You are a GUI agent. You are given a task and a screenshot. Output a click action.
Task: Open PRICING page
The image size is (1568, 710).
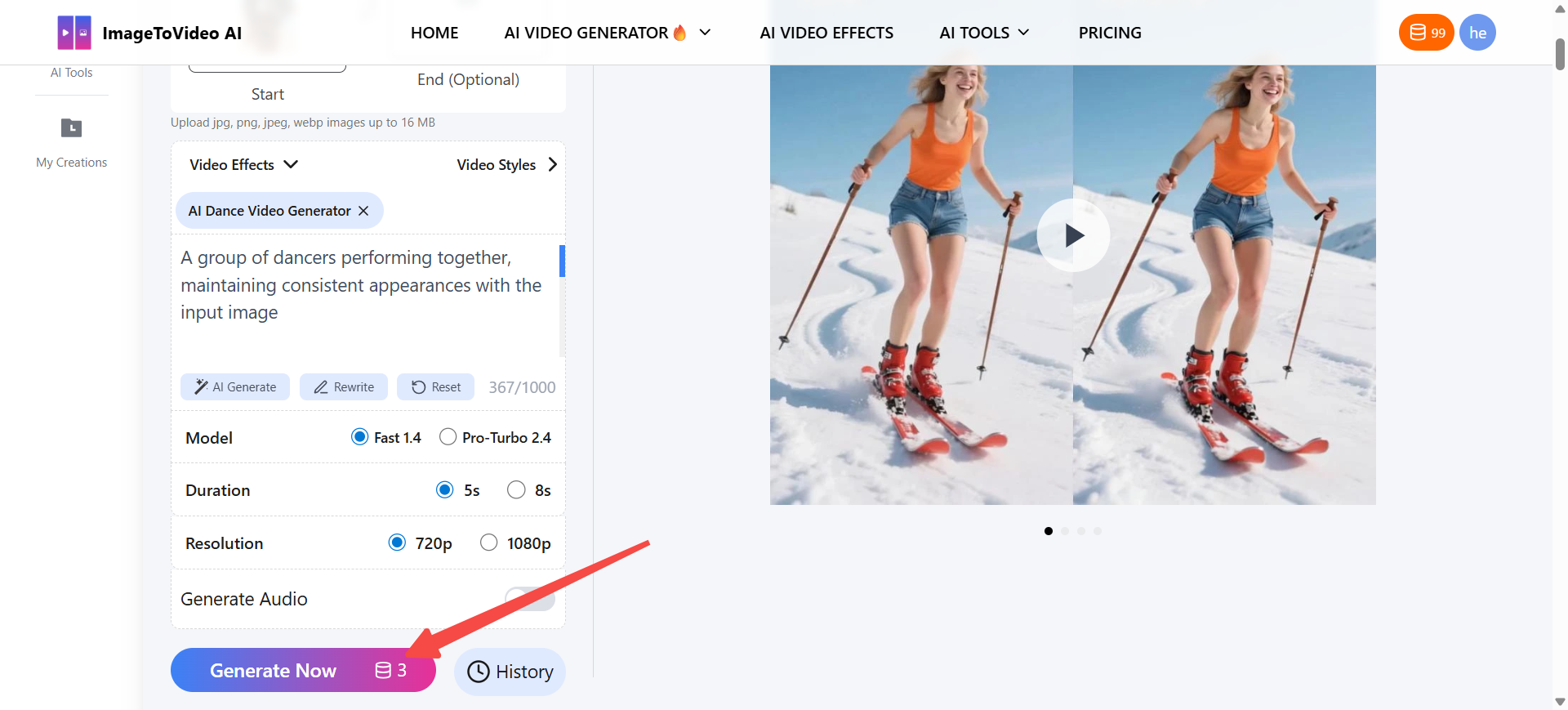pos(1110,33)
